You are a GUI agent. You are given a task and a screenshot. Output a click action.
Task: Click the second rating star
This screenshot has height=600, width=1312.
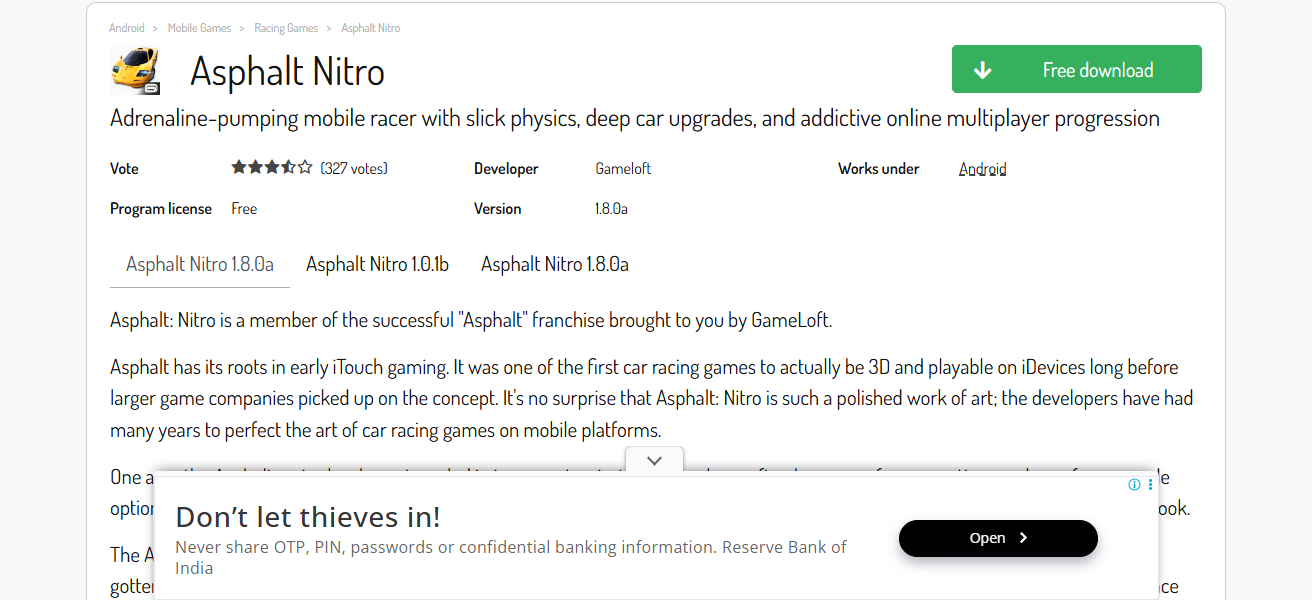(253, 167)
